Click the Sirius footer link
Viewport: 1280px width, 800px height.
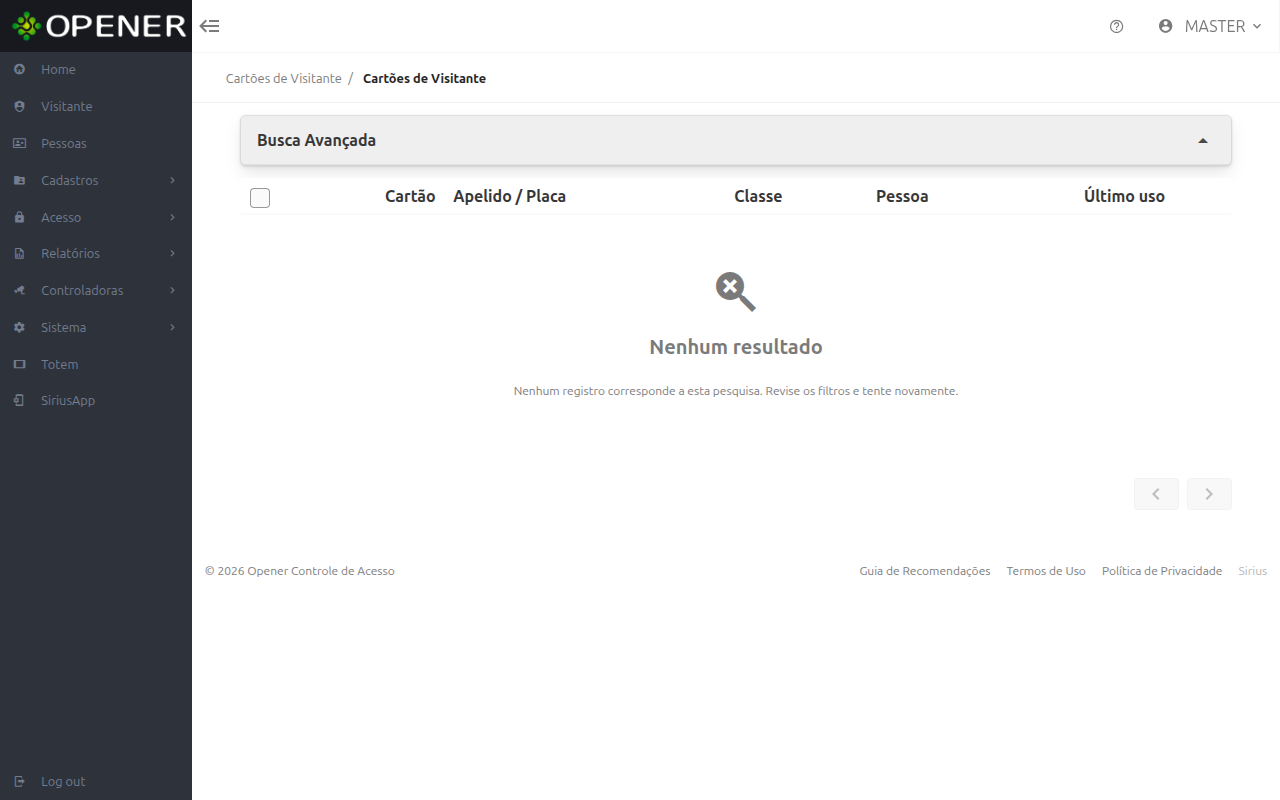pyautogui.click(x=1253, y=571)
